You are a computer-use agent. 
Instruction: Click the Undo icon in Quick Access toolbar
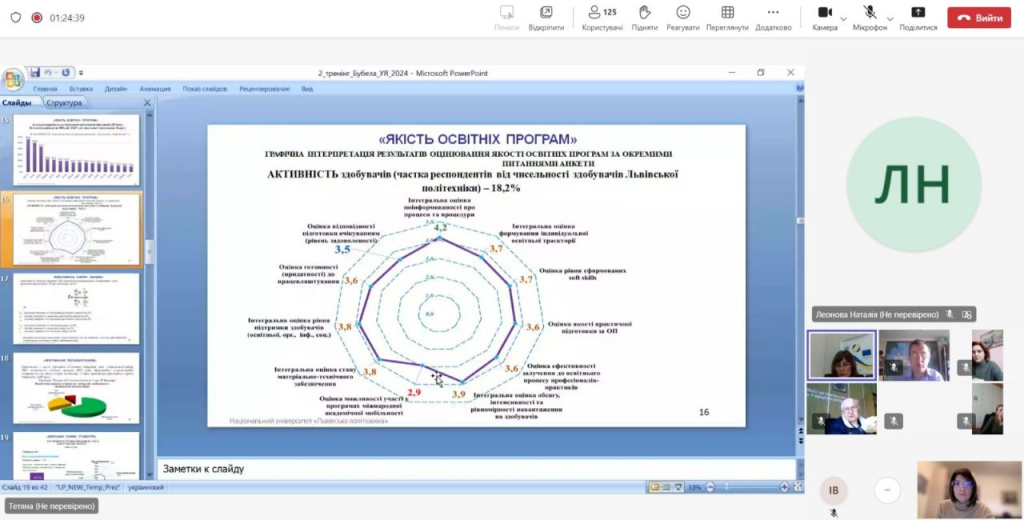[x=48, y=73]
